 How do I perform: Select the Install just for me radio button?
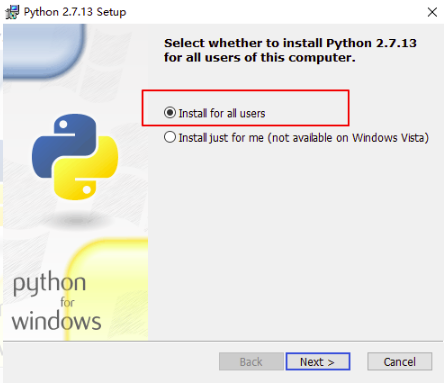[170, 137]
